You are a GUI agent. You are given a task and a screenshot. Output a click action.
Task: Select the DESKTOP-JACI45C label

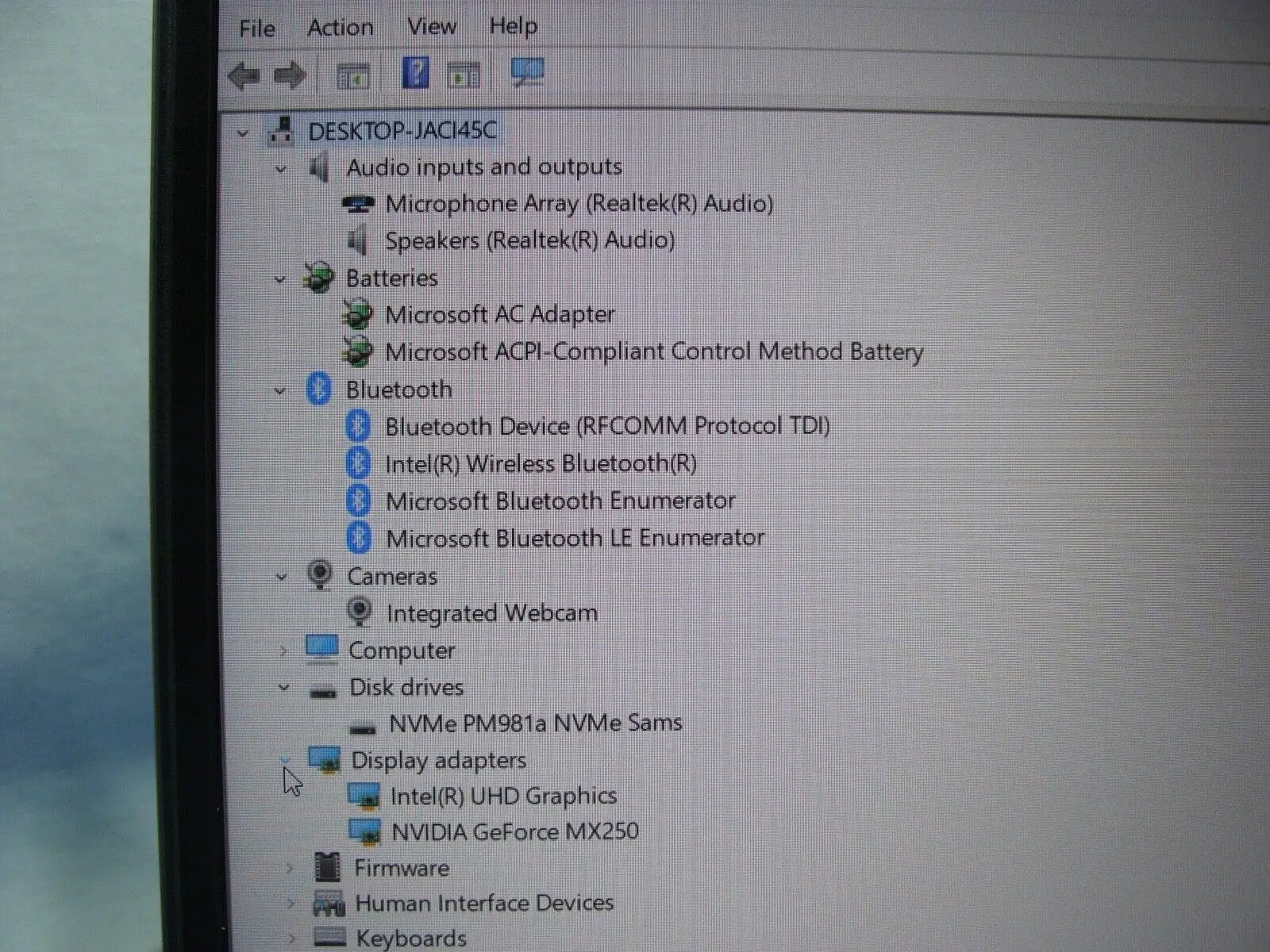pos(402,131)
